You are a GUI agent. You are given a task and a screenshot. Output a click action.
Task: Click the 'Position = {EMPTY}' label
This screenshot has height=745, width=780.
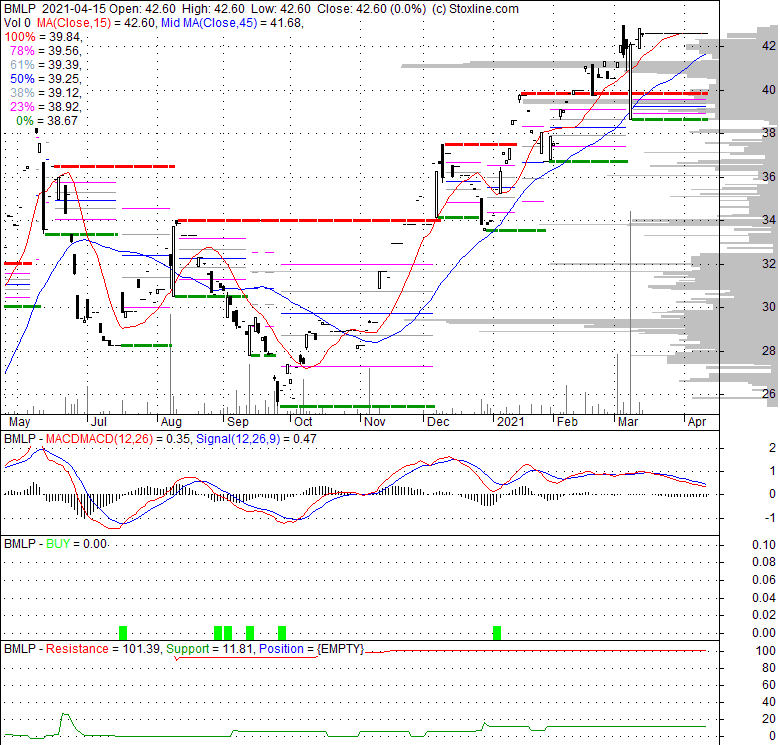tap(311, 649)
